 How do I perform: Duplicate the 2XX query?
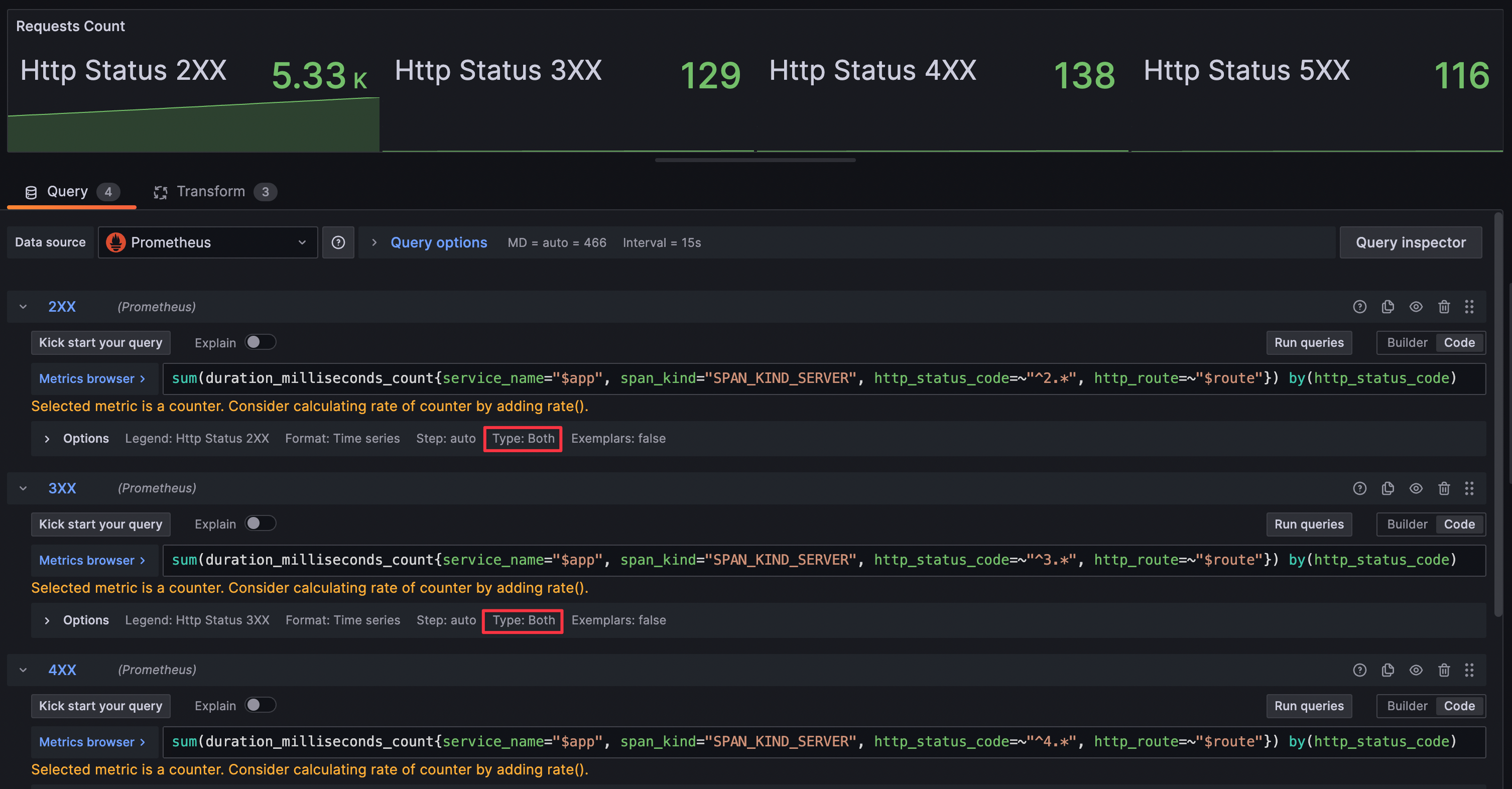pyautogui.click(x=1388, y=307)
